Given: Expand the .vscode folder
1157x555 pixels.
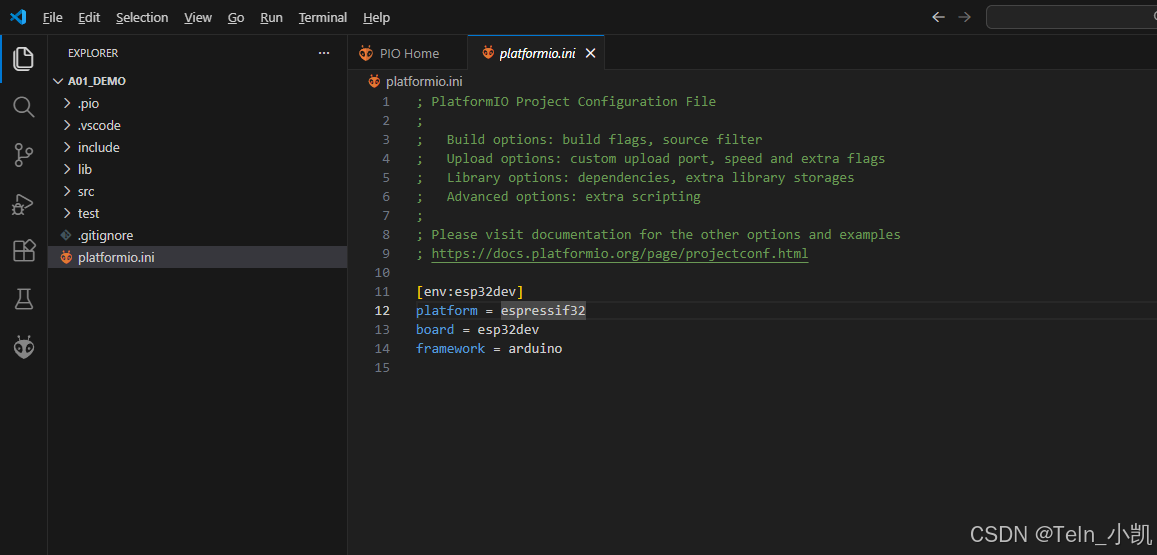Looking at the screenshot, I should point(198,125).
